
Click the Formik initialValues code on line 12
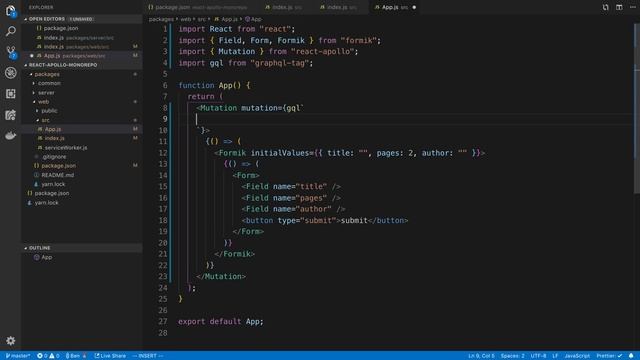(x=350, y=153)
